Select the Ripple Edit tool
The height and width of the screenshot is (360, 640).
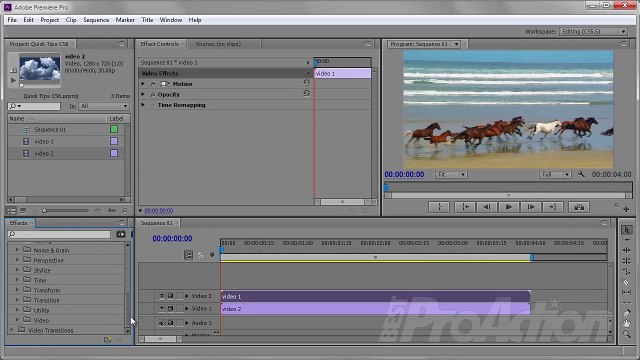(x=627, y=250)
